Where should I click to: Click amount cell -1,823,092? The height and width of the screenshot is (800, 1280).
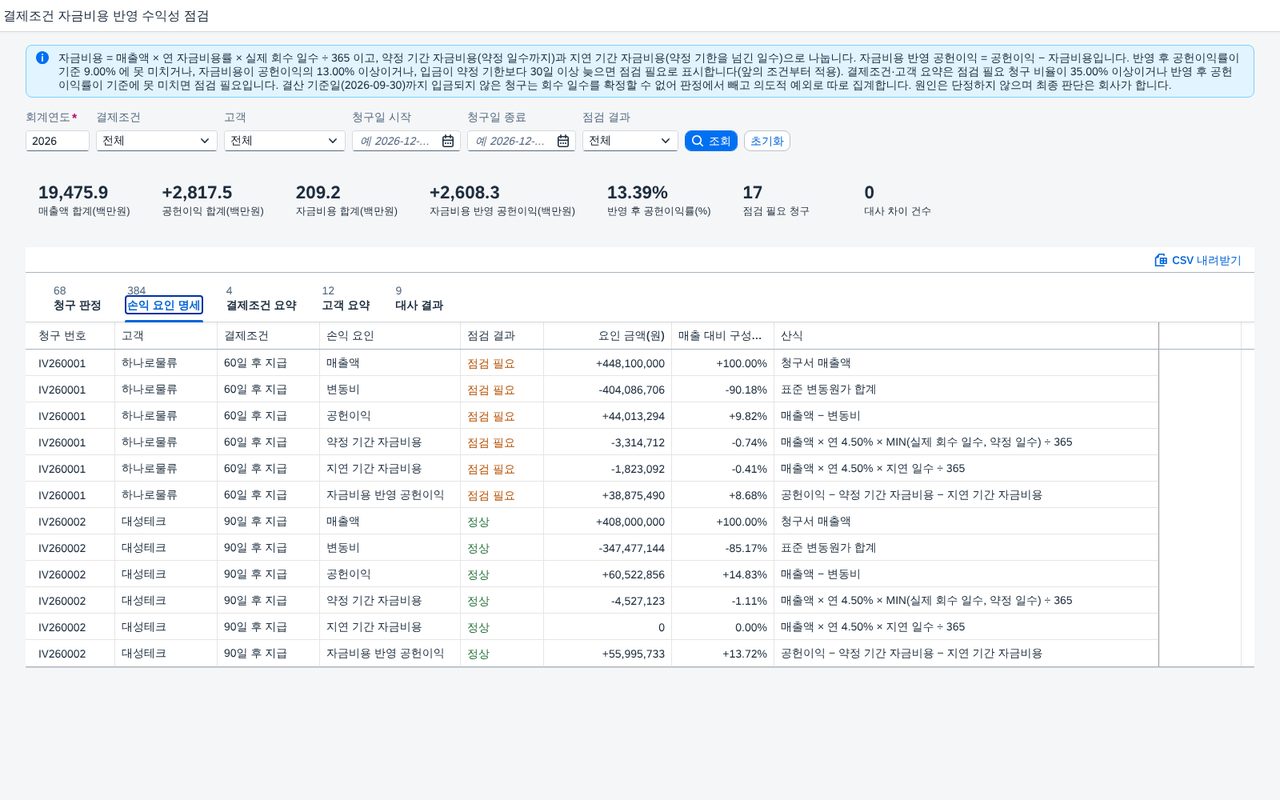click(638, 469)
